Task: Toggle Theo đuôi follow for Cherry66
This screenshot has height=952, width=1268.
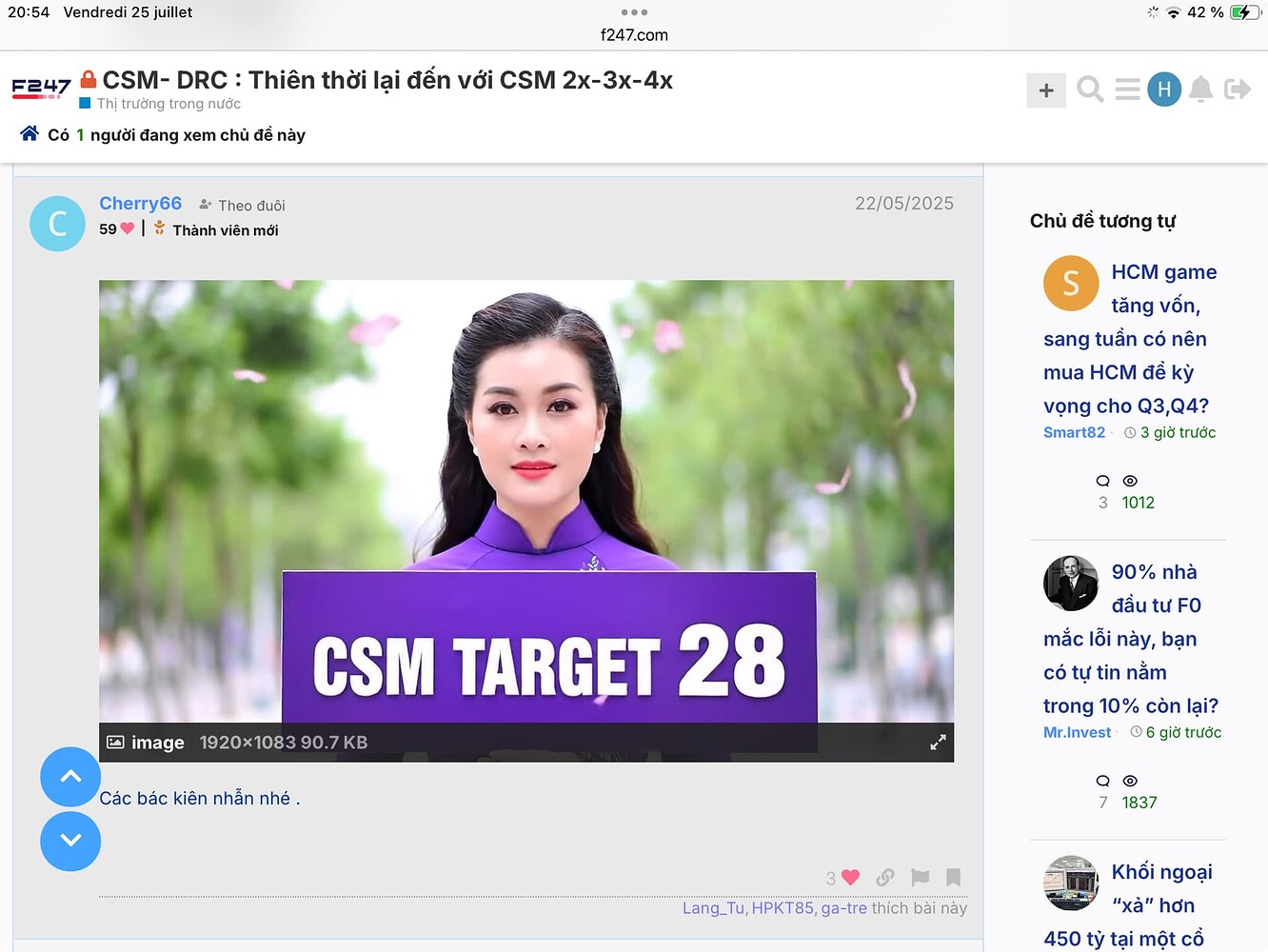Action: tap(243, 206)
